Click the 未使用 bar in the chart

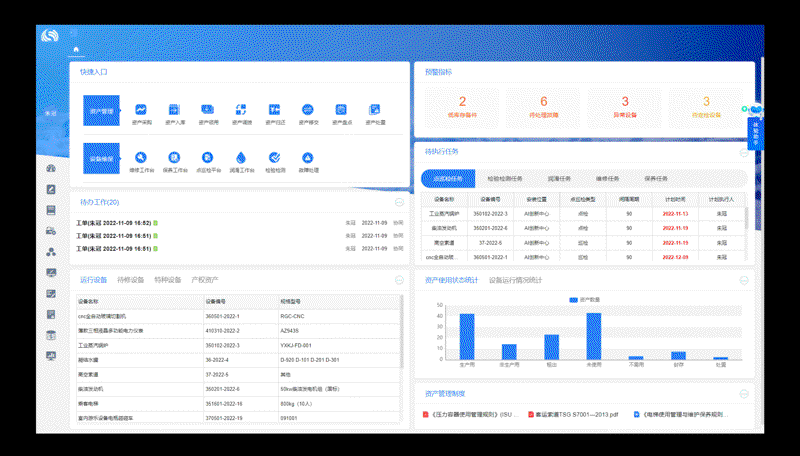pos(594,336)
